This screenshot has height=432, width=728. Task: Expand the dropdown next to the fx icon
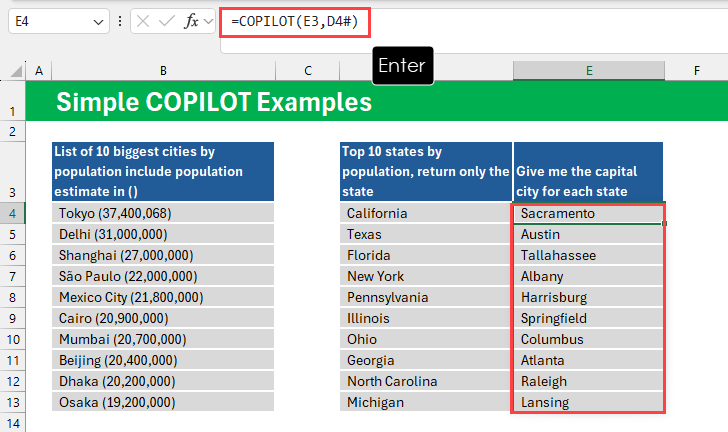[208, 21]
